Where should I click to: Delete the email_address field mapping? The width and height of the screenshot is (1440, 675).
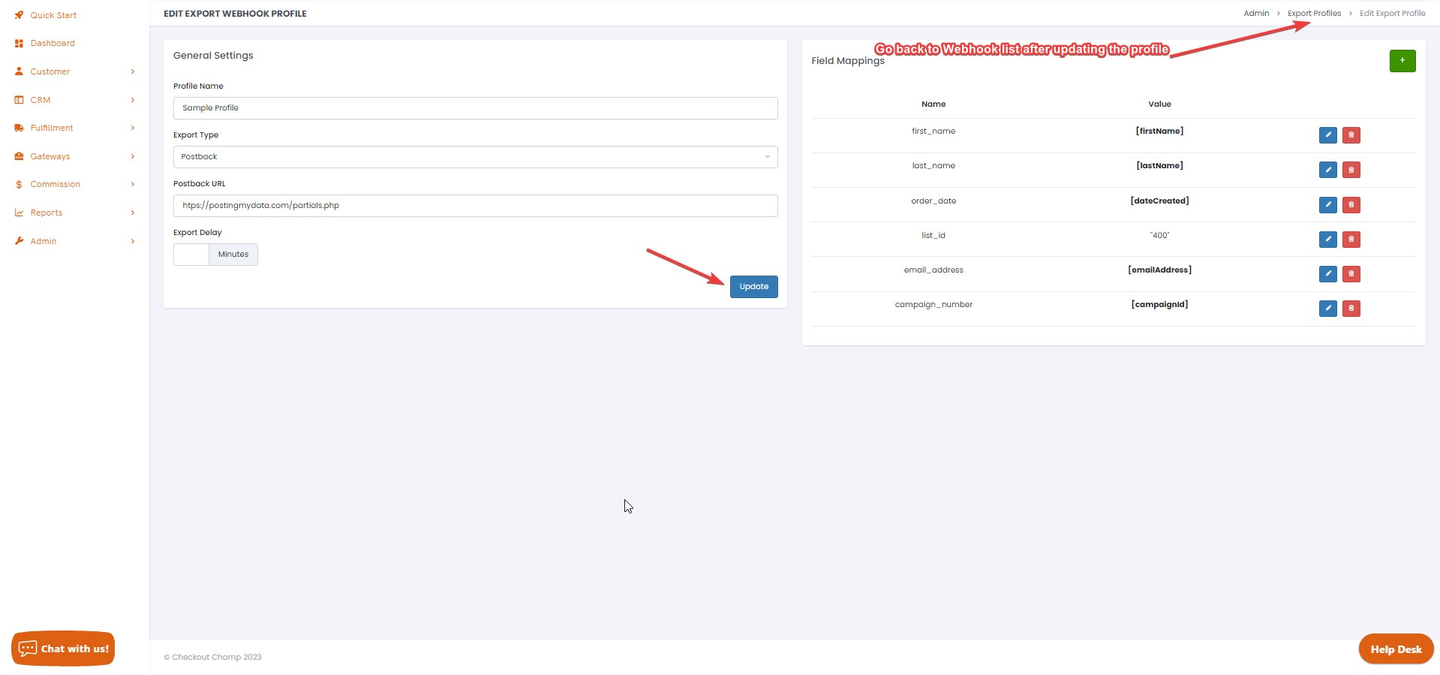(x=1351, y=273)
